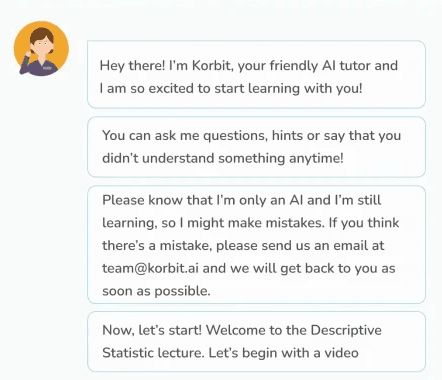The width and height of the screenshot is (442, 380).
Task: Click 'Let's begin with a video' text
Action: click(x=283, y=353)
